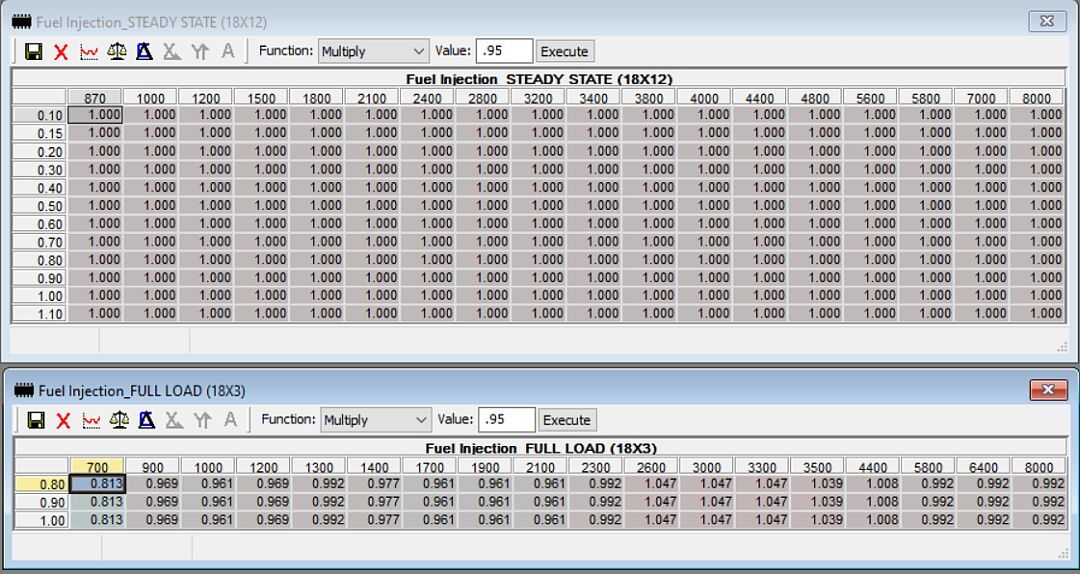Screen dimensions: 1080x574
Task: Select the 5600 column header in STEADY STATE
Action: [871, 98]
